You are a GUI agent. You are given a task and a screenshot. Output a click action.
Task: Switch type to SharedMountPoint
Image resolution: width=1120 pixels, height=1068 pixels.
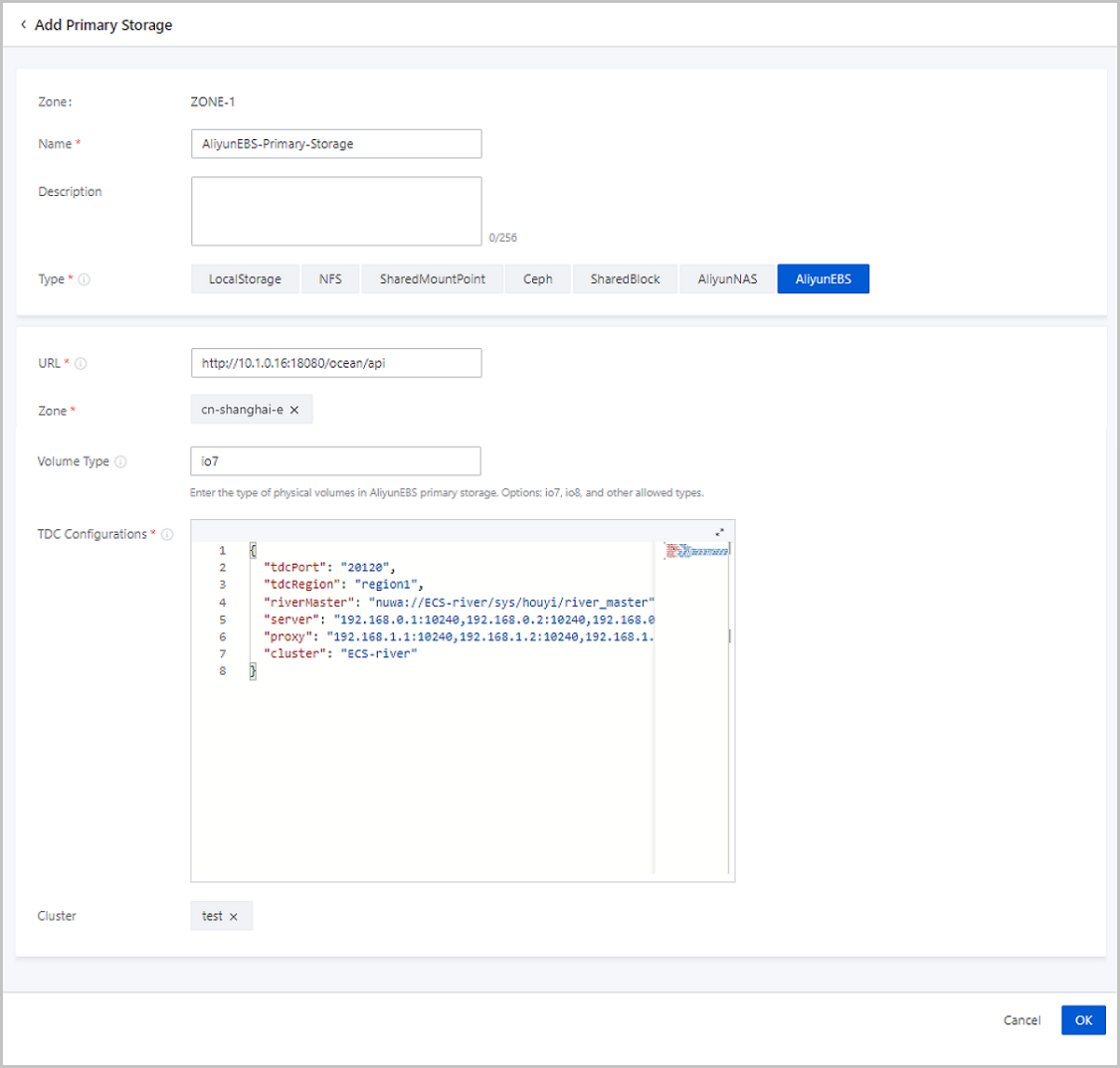point(432,279)
